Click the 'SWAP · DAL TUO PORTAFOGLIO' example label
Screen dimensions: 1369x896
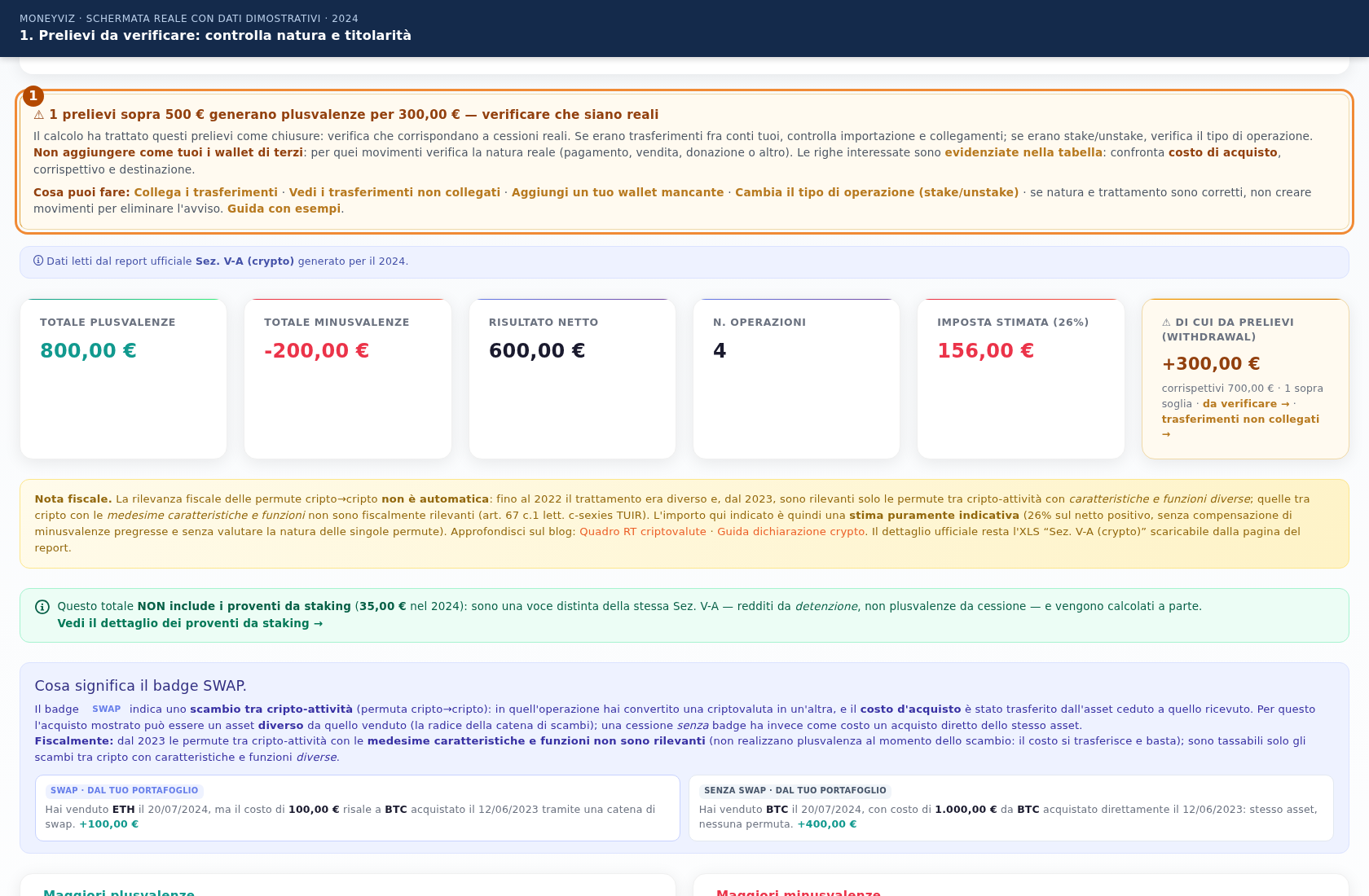point(124,790)
